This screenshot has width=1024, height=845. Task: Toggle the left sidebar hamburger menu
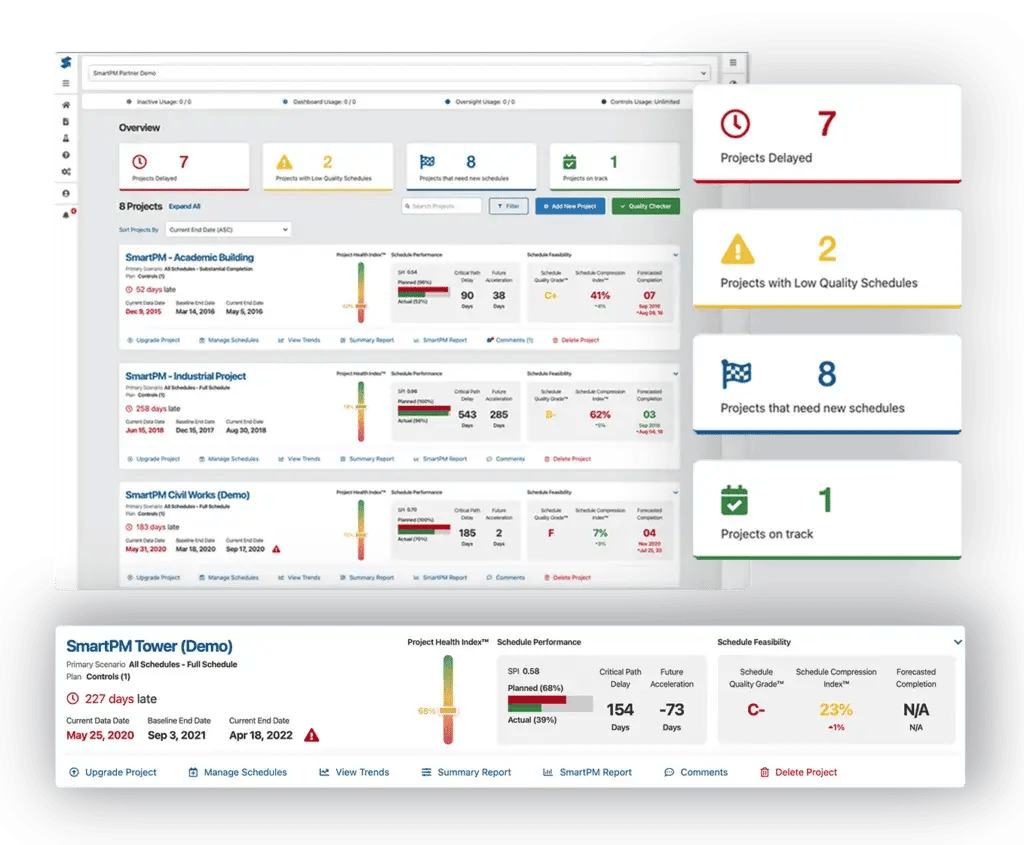click(66, 84)
